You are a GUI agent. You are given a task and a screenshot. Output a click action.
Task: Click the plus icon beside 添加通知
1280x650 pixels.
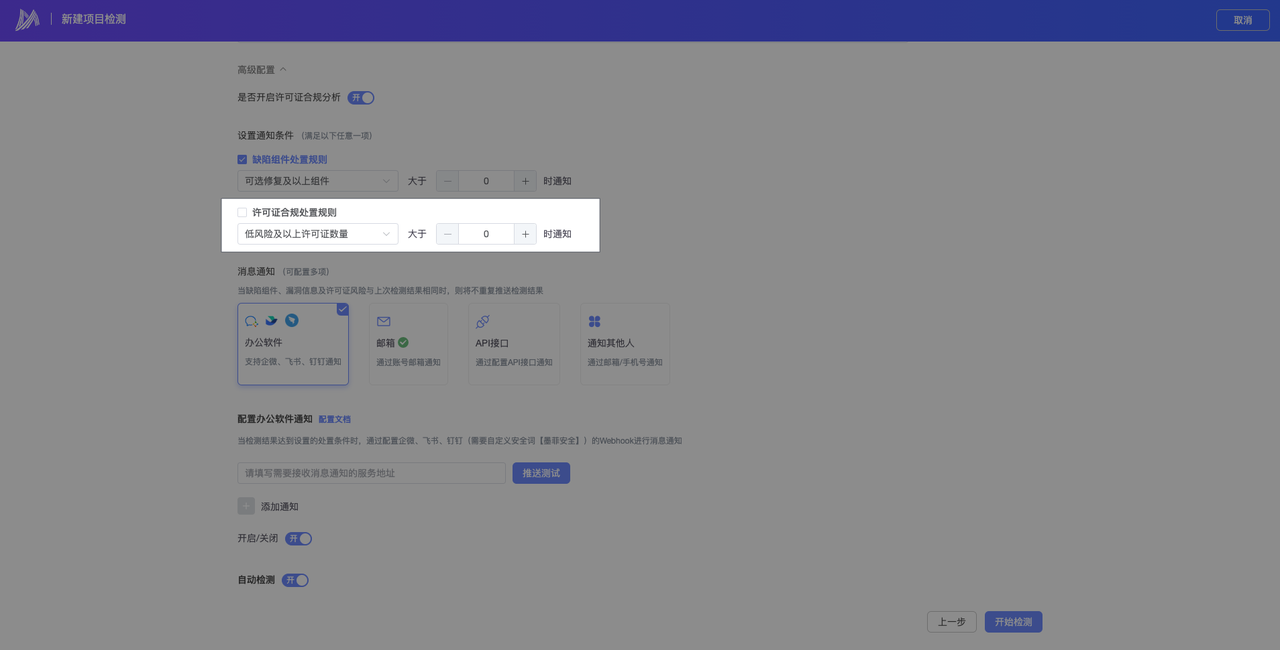click(x=246, y=506)
